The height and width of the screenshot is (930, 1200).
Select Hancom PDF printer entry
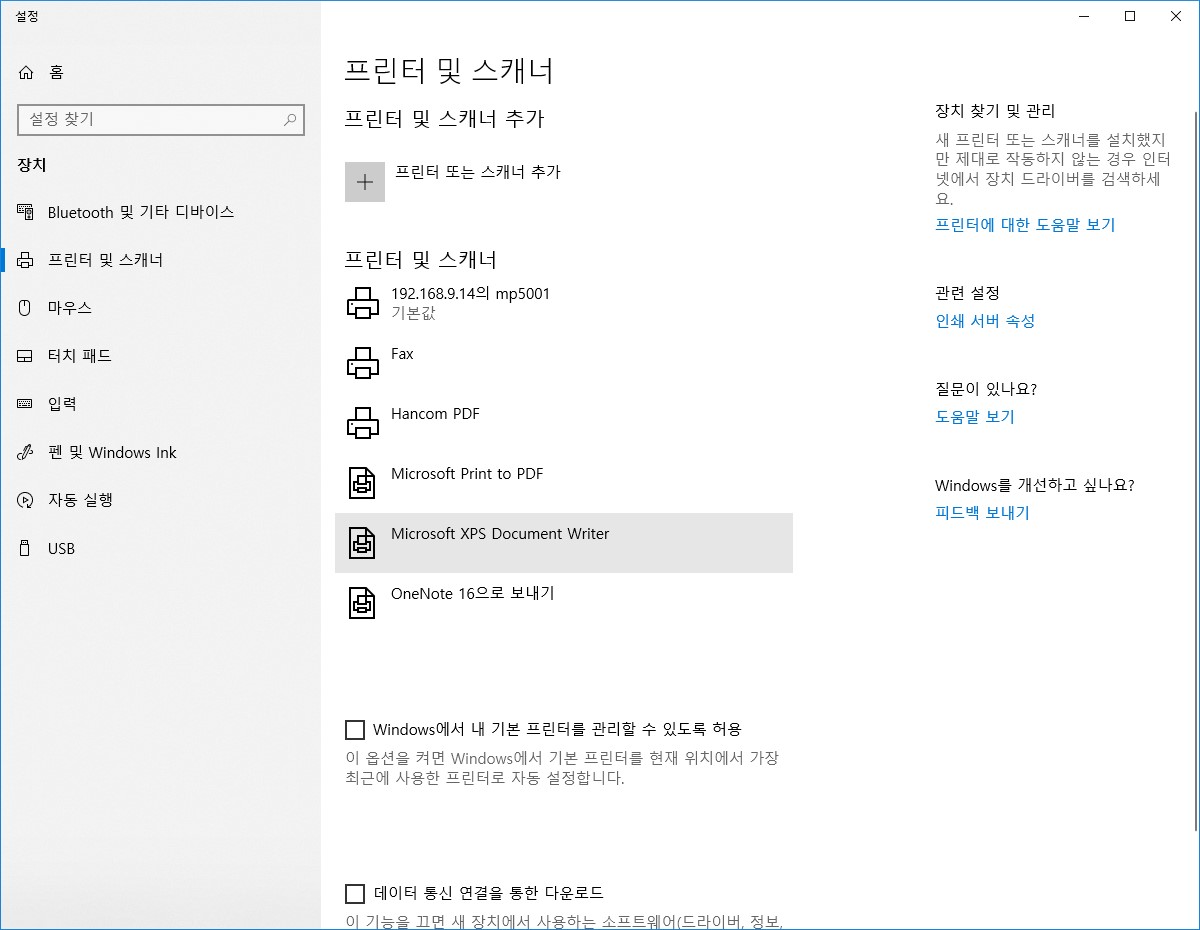[x=564, y=423]
